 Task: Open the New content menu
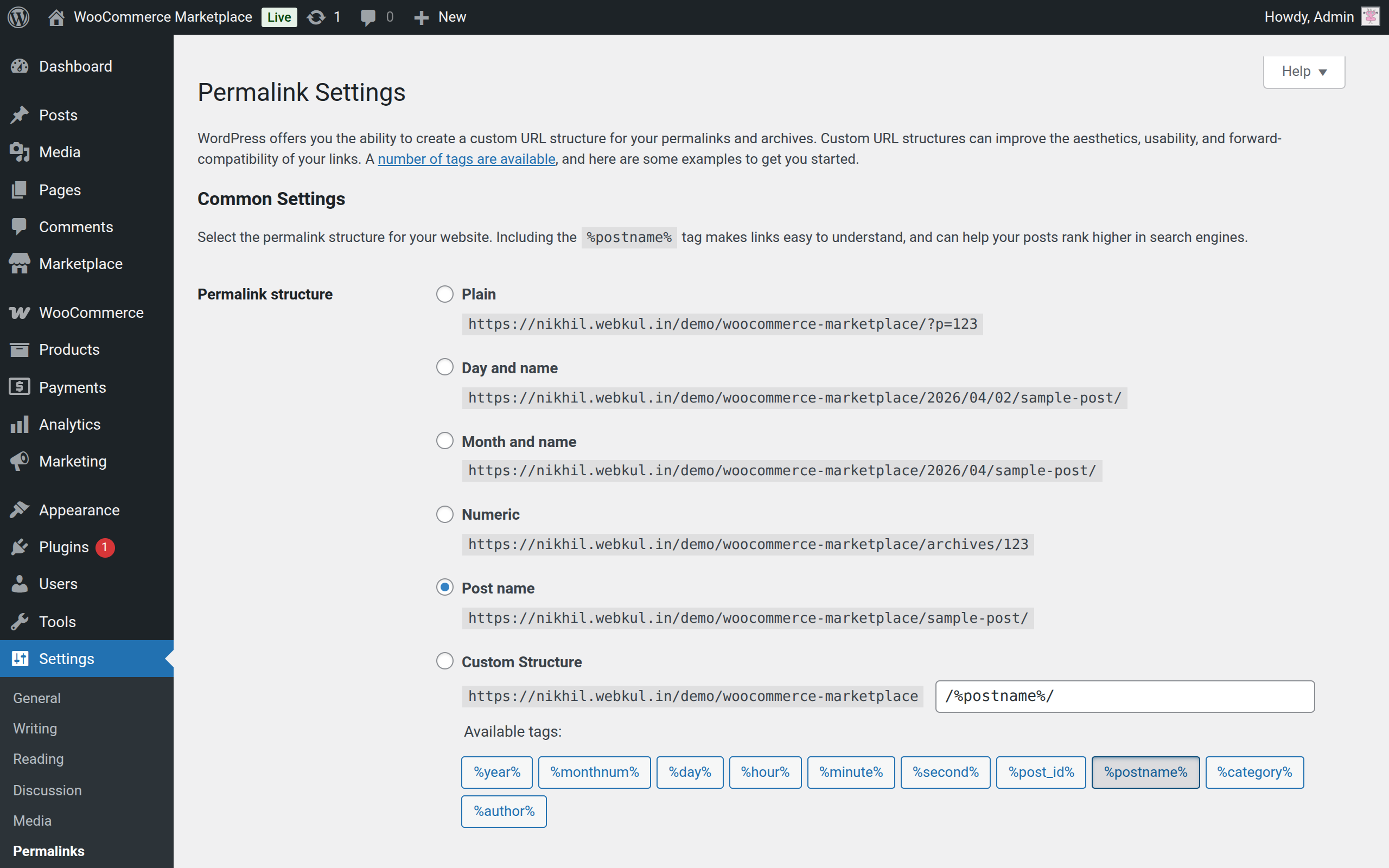tap(440, 17)
